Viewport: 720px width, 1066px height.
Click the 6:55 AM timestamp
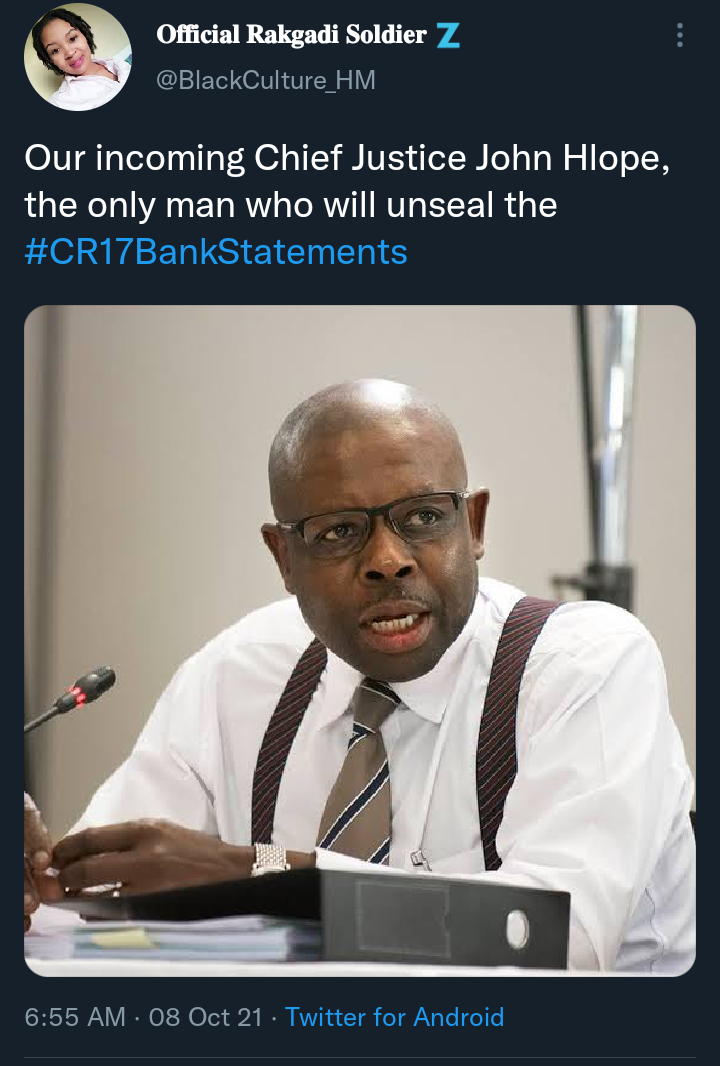75,1017
